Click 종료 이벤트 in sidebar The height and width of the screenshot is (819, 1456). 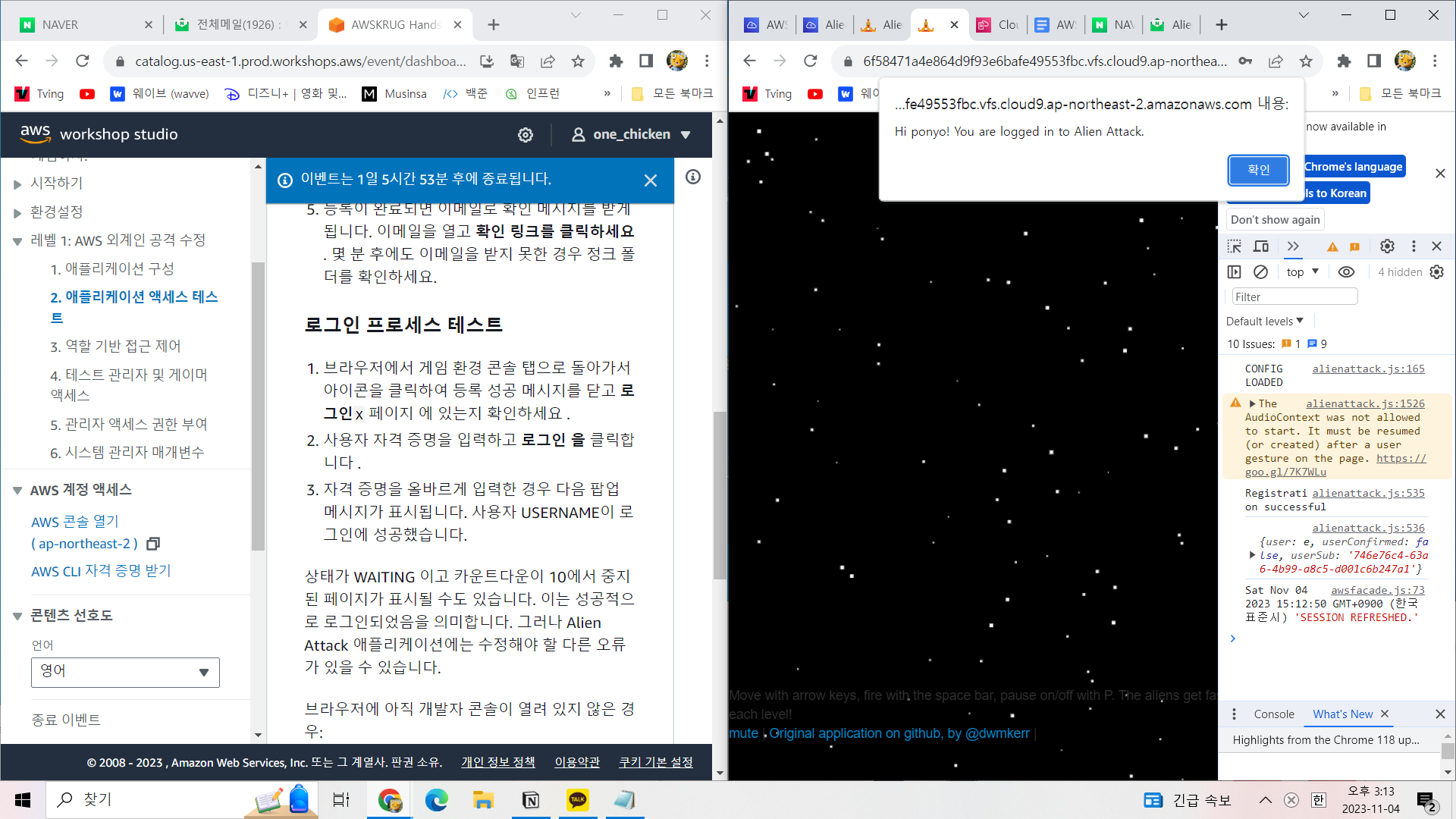tap(66, 720)
